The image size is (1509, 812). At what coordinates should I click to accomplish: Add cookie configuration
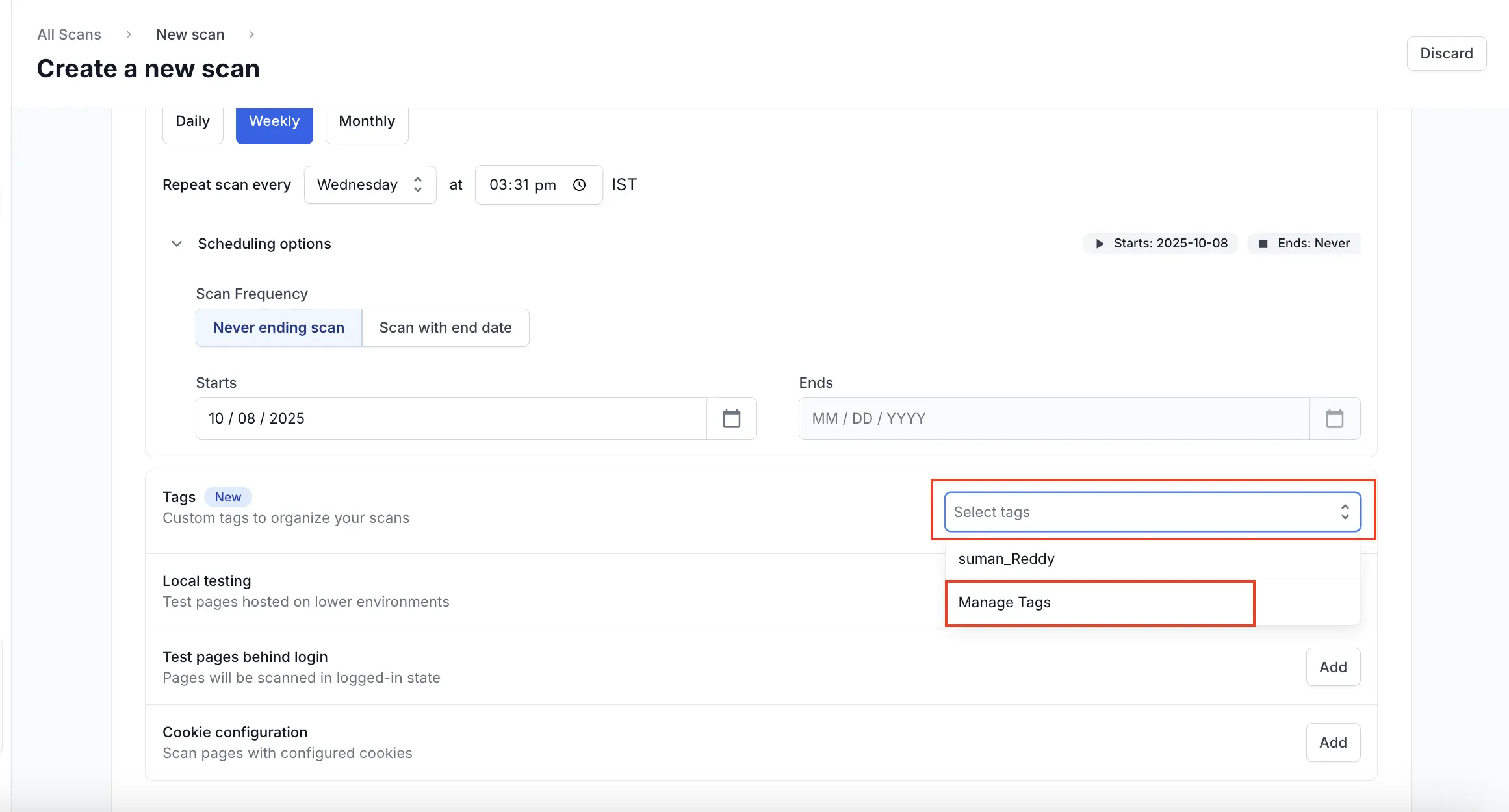point(1332,742)
